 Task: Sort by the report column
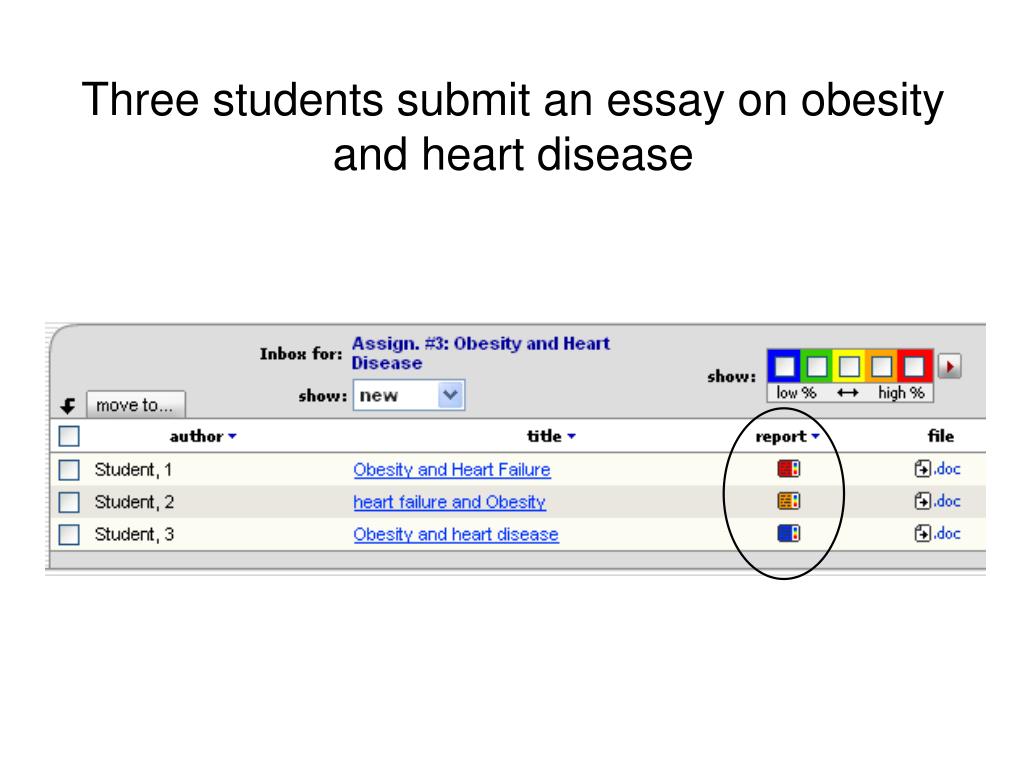[787, 436]
